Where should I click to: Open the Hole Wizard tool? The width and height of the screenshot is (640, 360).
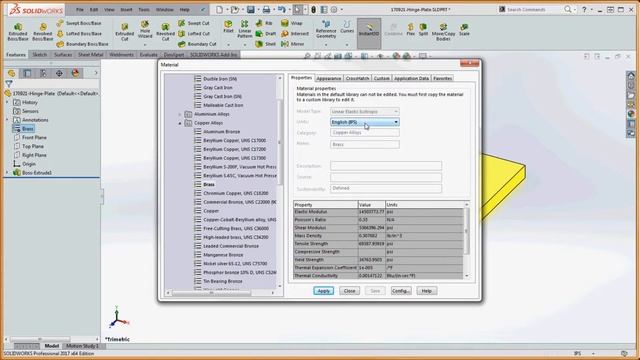click(144, 30)
